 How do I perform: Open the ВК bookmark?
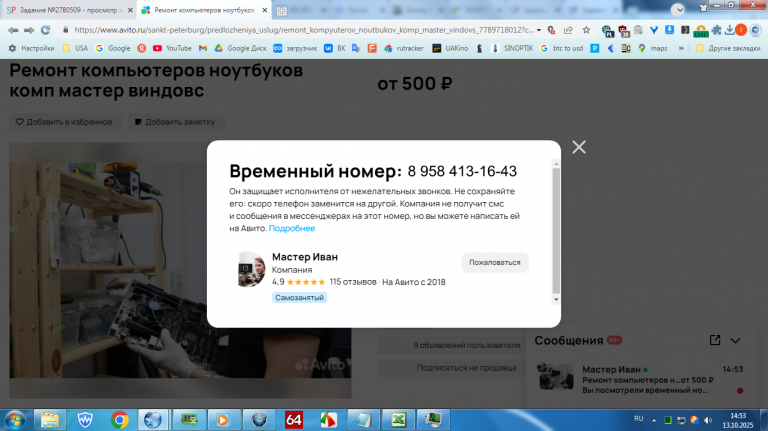tap(335, 48)
